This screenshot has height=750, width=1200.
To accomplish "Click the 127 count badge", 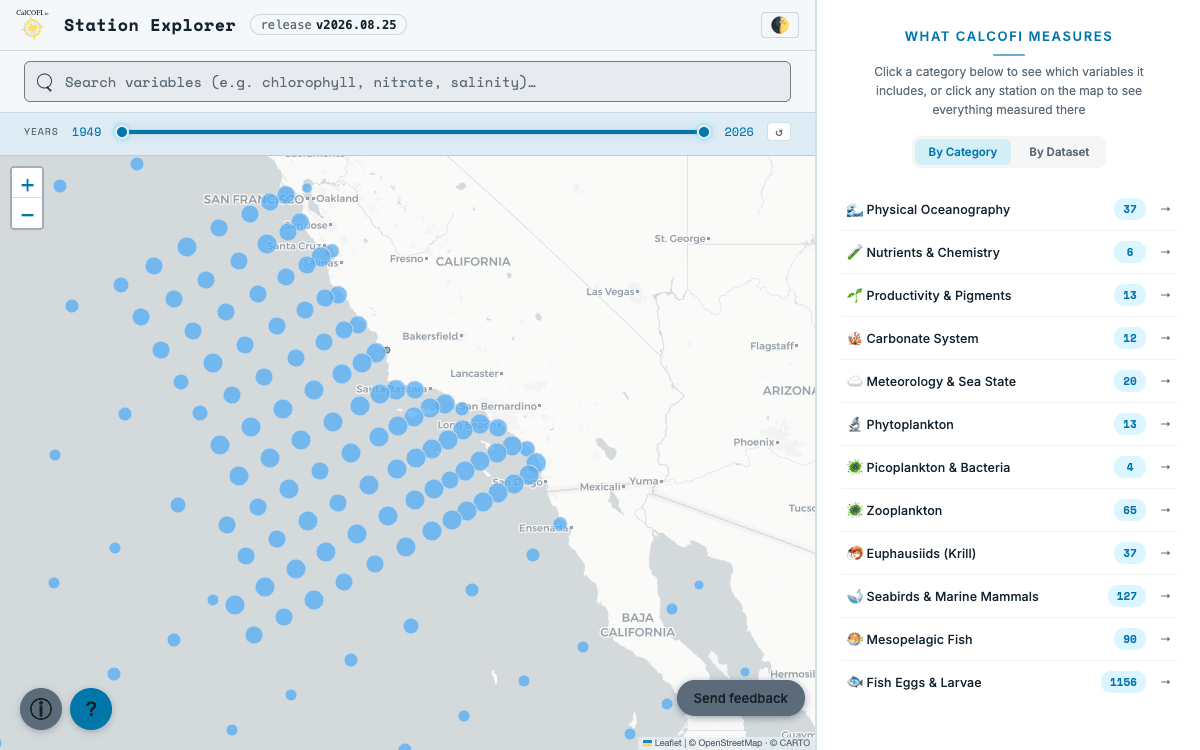I will pyautogui.click(x=1127, y=596).
